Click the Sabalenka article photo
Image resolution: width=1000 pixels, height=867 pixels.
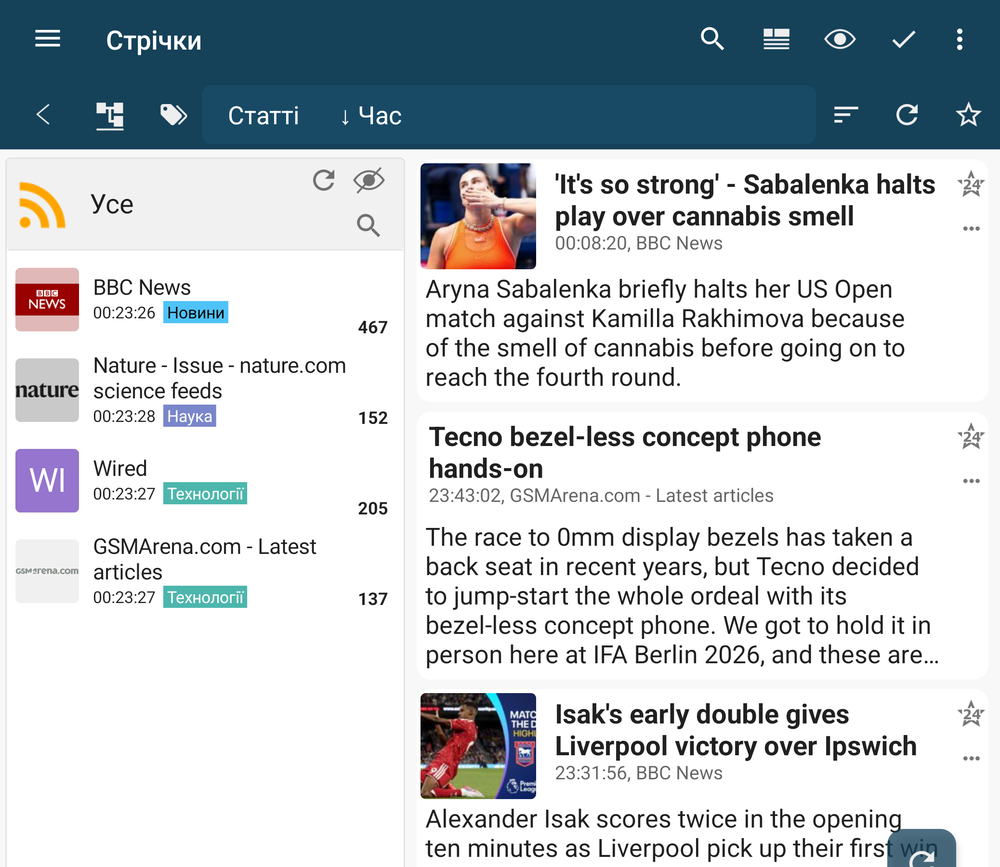(x=478, y=216)
